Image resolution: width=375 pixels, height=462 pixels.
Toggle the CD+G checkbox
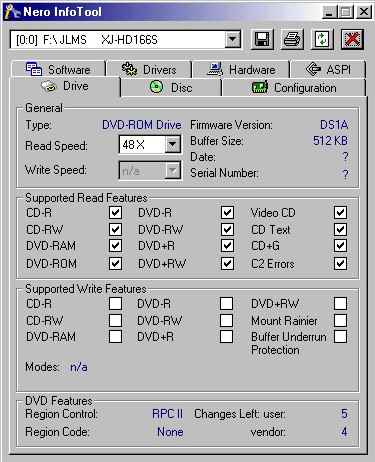pos(340,246)
